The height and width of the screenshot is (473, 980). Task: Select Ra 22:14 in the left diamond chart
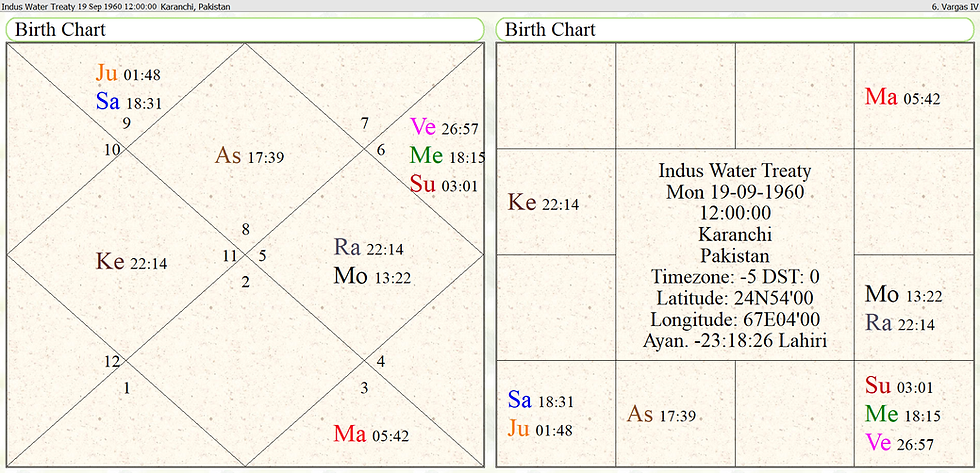(x=368, y=248)
